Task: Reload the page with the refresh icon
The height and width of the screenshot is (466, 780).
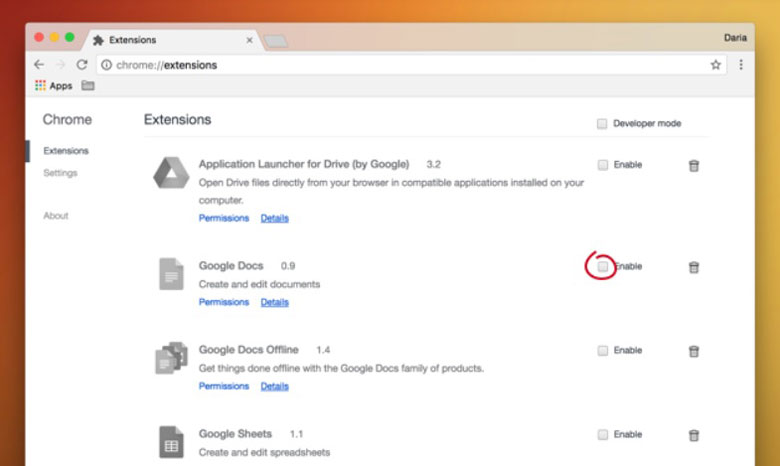Action: pyautogui.click(x=82, y=65)
